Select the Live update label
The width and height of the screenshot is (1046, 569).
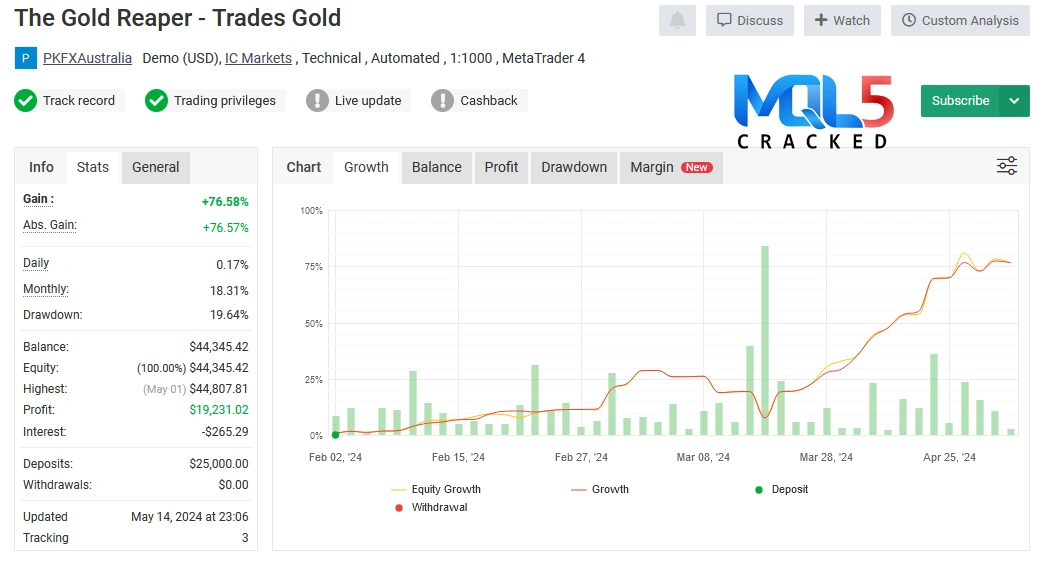(x=368, y=101)
